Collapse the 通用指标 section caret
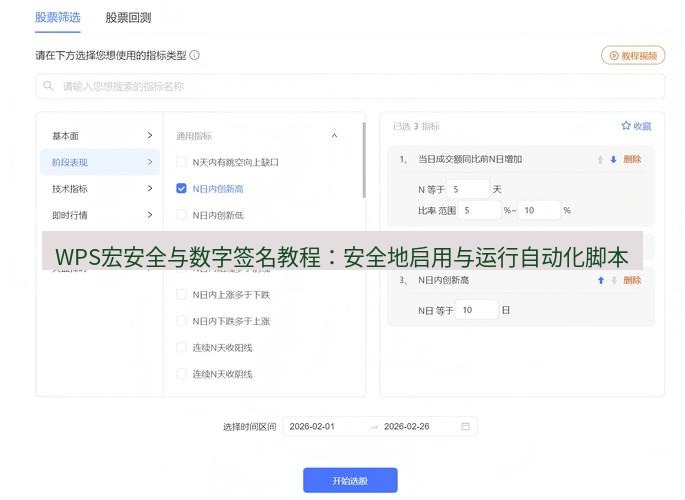 (334, 135)
